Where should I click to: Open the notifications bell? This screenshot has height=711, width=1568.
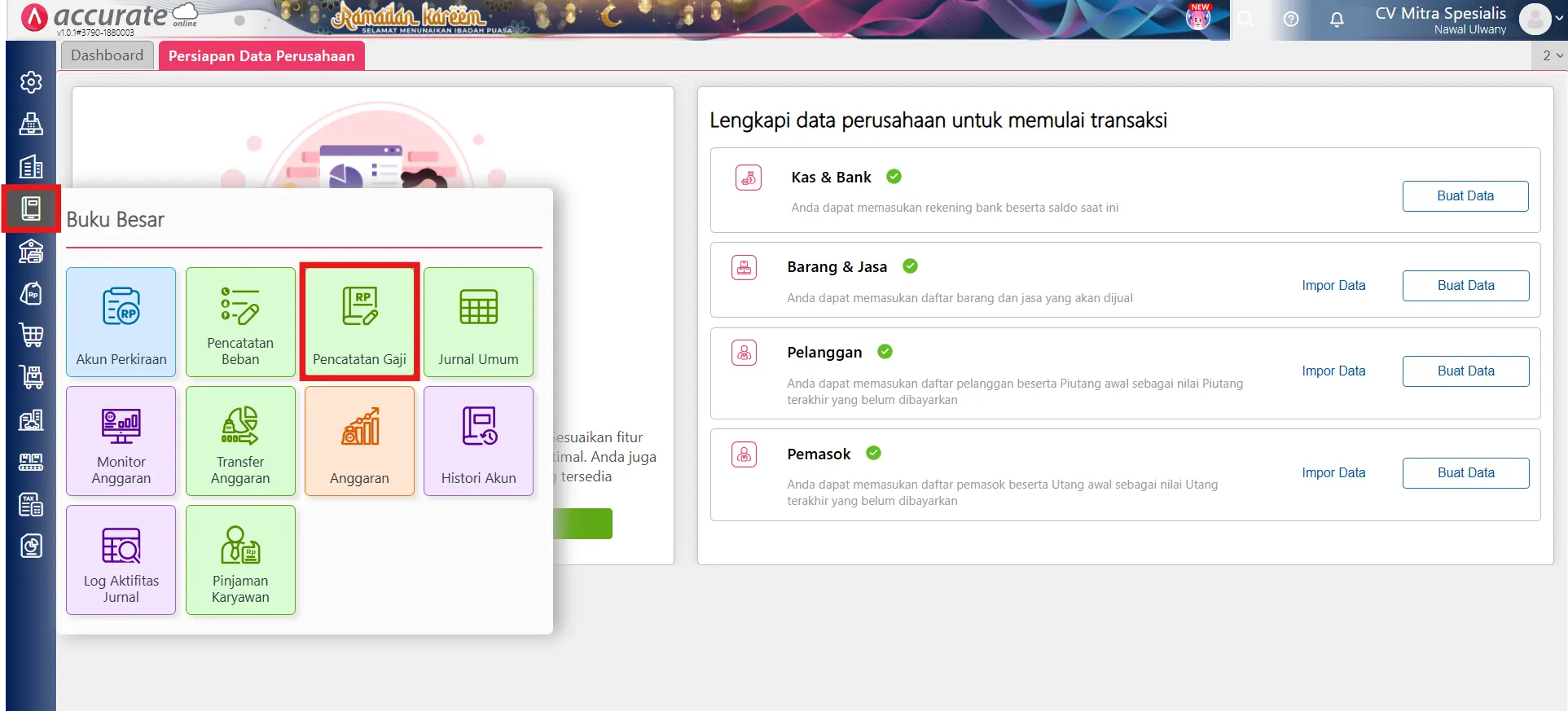pos(1337,19)
